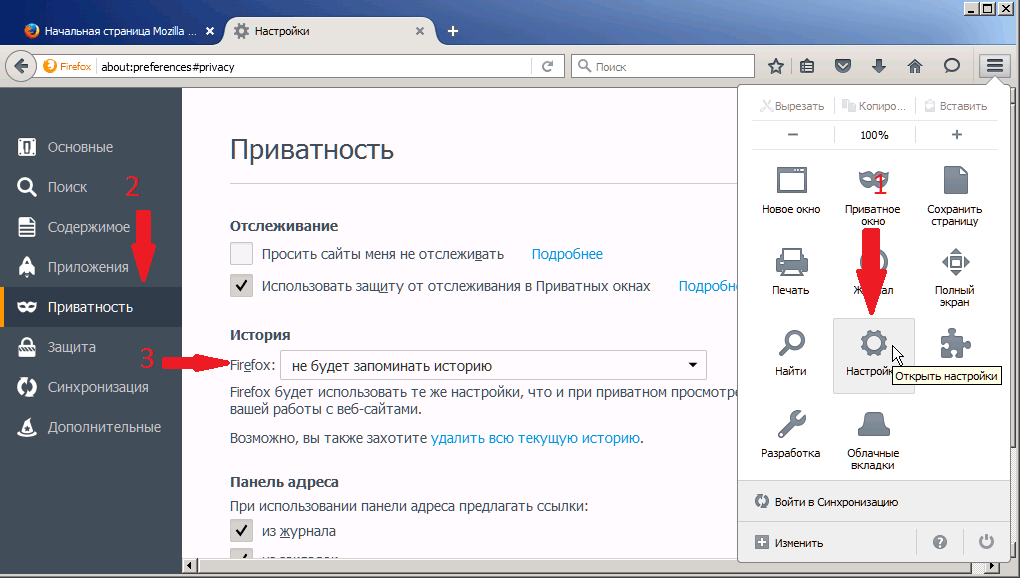Viewport: 1020px width, 578px height.
Task: Enter Full Screen mode from menu panel
Action: click(955, 263)
